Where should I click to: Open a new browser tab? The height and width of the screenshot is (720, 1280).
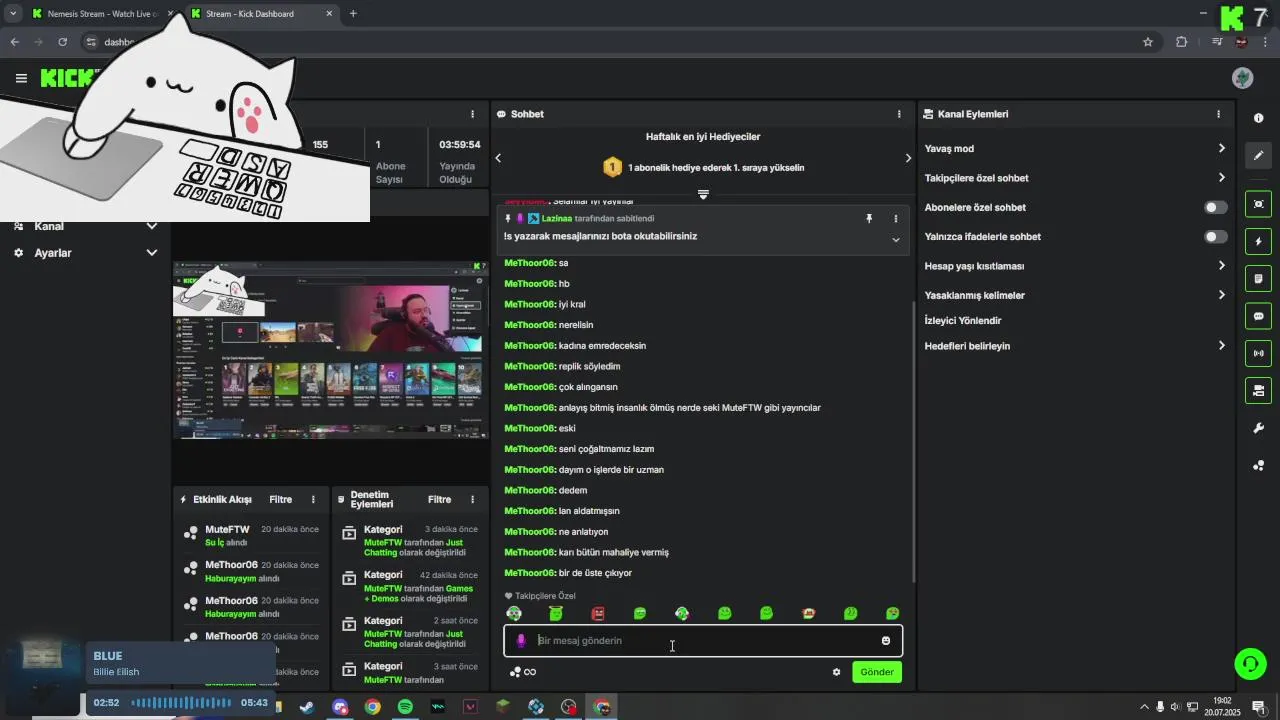click(x=353, y=14)
